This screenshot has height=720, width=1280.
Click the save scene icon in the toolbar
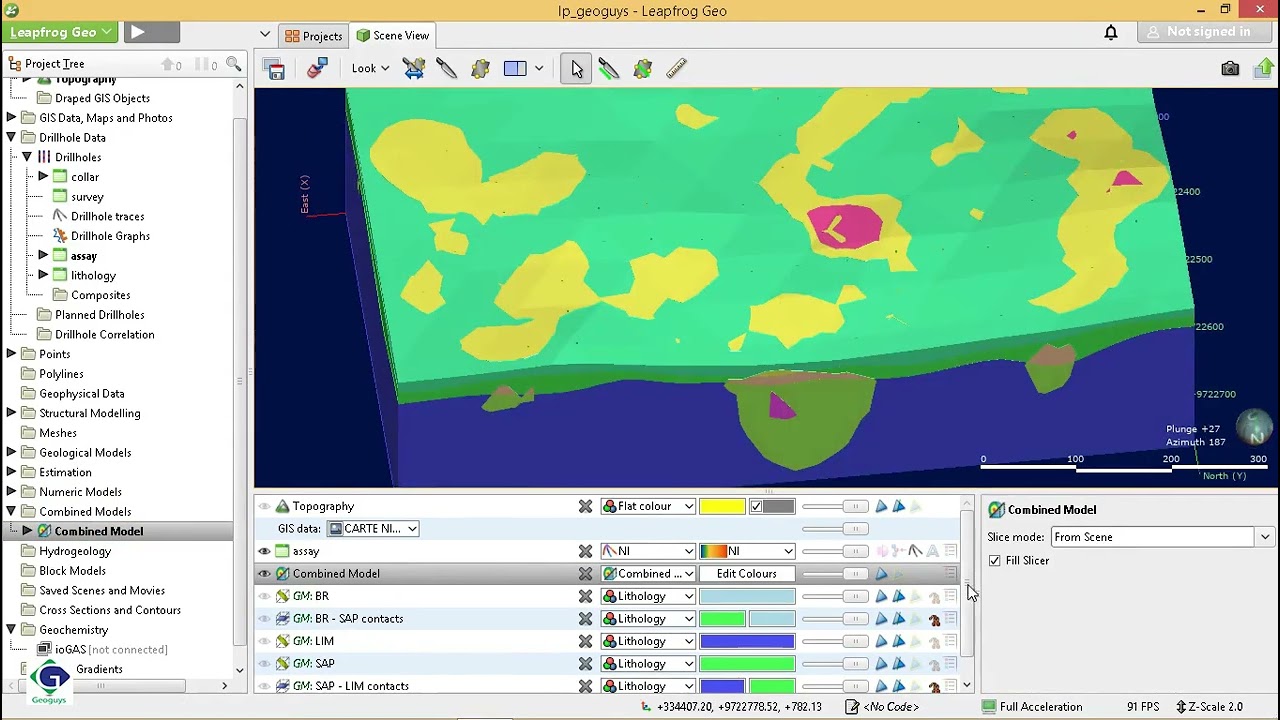(x=275, y=68)
